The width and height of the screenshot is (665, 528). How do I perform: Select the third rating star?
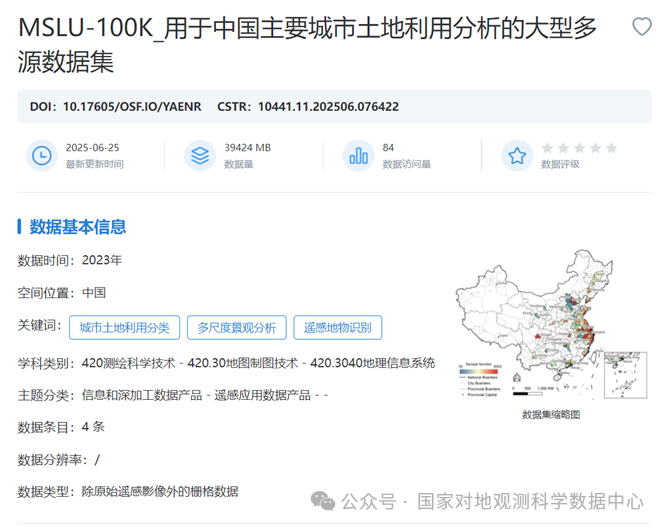579,148
